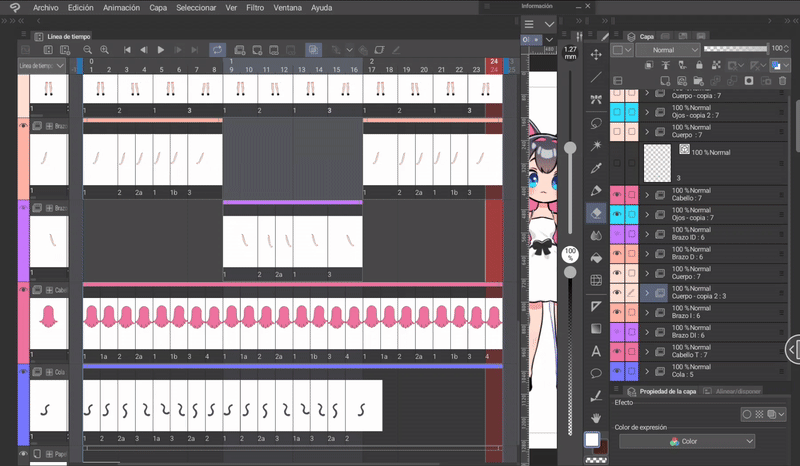Open the Animación menu
The width and height of the screenshot is (800, 466).
tap(121, 8)
